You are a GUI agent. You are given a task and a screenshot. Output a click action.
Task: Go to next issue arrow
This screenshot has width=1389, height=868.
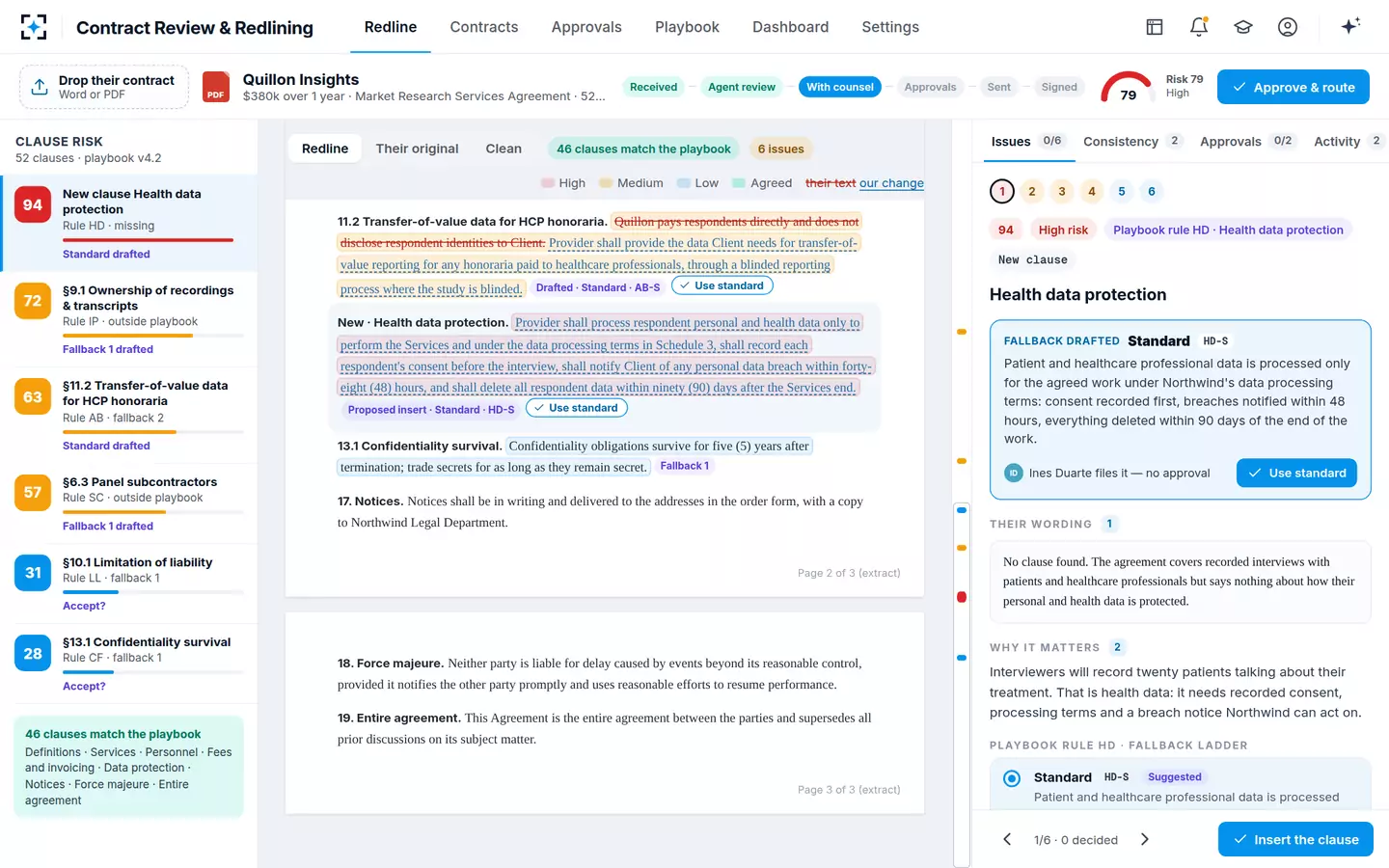coord(1145,839)
